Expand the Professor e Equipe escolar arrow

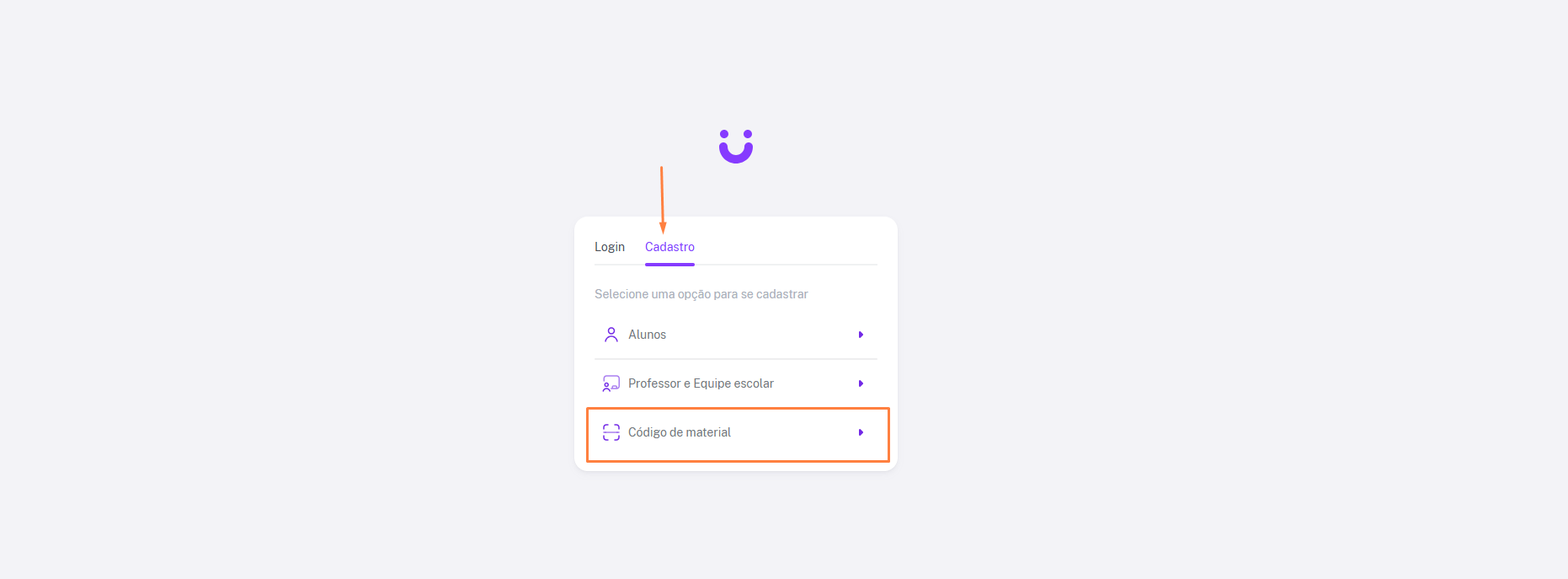(x=861, y=383)
